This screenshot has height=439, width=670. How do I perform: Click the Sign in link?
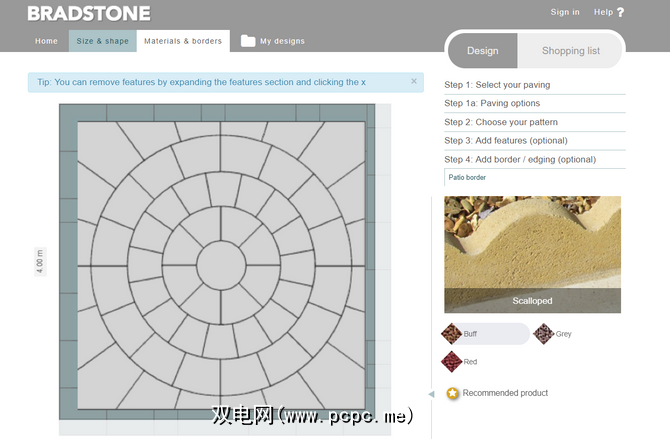point(565,12)
